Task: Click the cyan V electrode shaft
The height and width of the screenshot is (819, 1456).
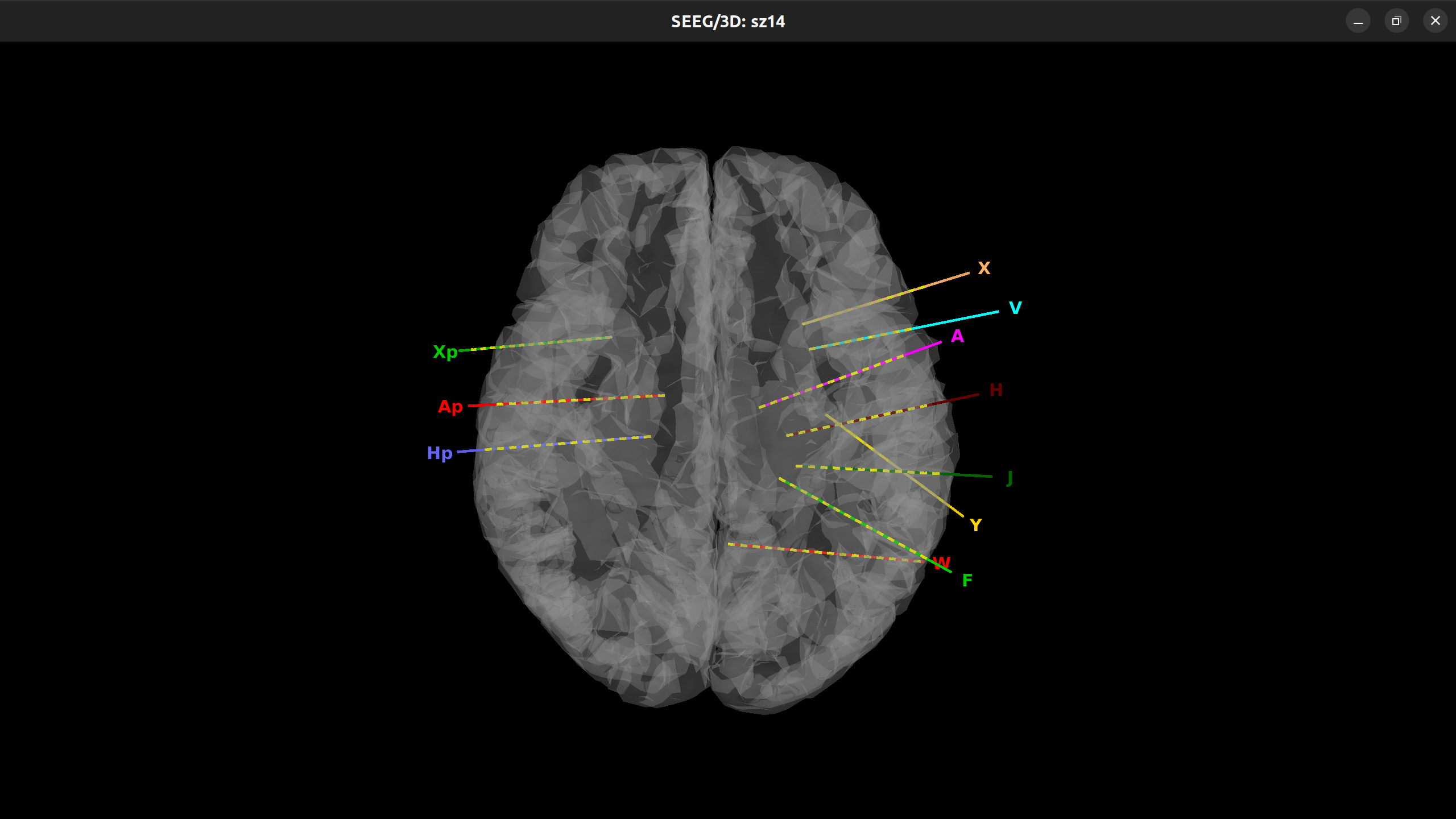Action: point(904,330)
